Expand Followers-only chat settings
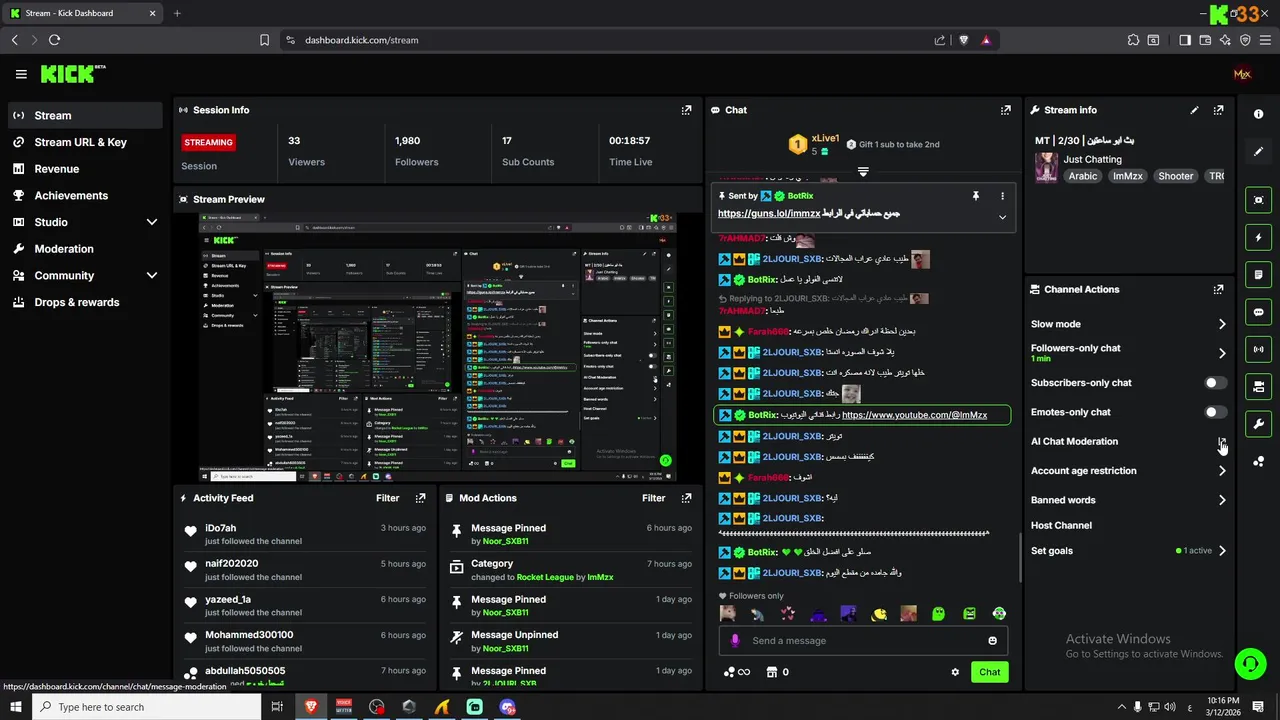This screenshot has height=720, width=1280. click(x=1222, y=353)
